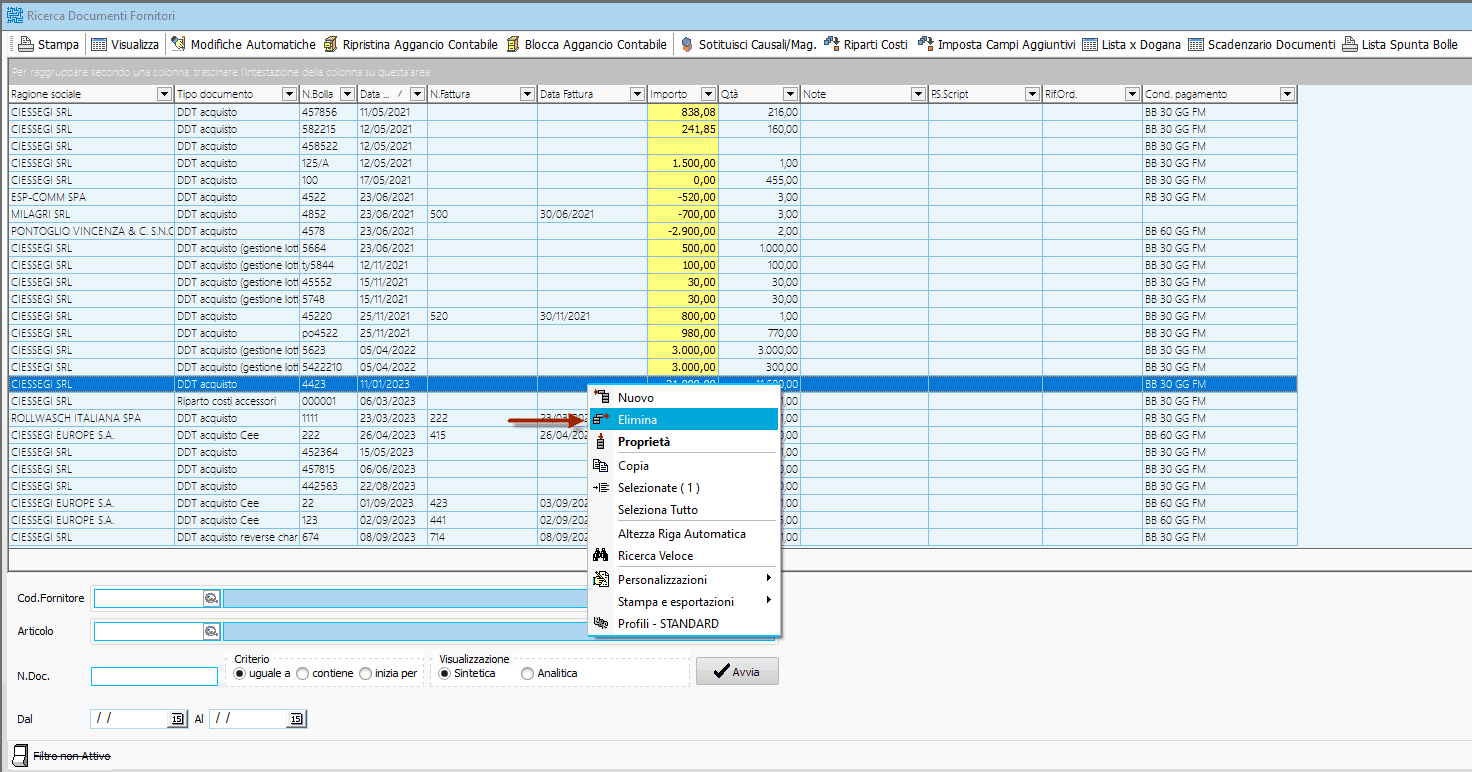Click Sostituisci Causali/Mag. icon

point(687,44)
